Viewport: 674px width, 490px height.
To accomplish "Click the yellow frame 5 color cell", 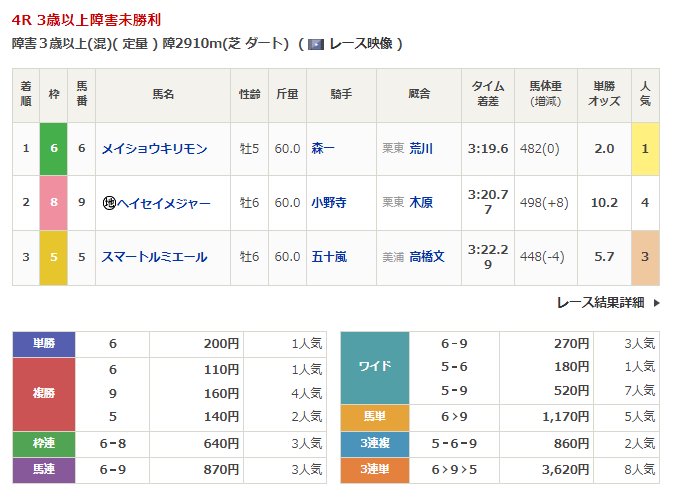I will (x=53, y=257).
